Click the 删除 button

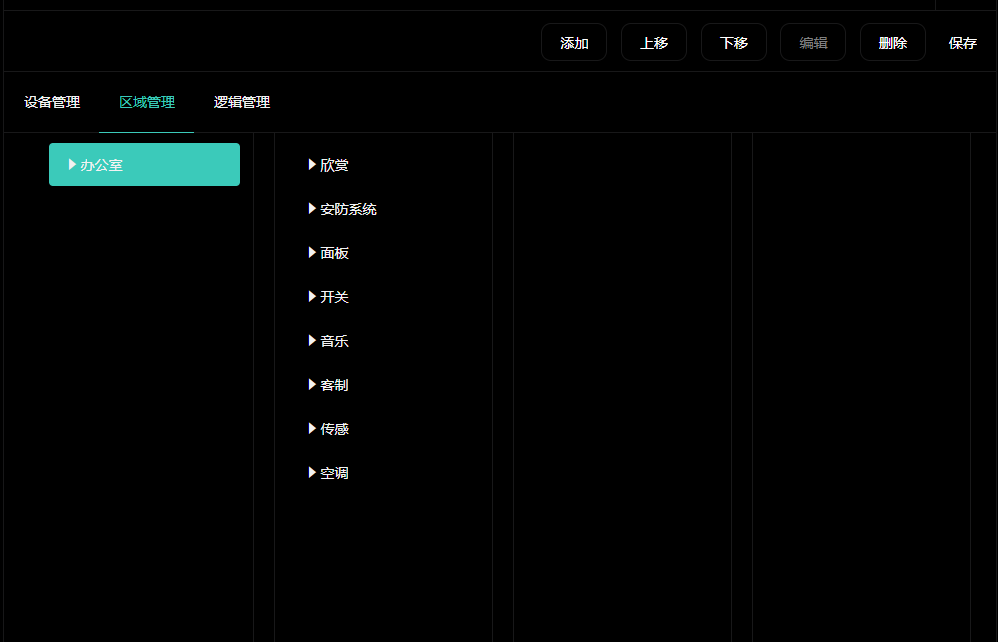(892, 43)
